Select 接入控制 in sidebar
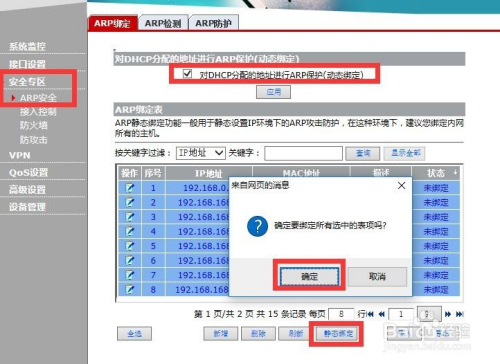The height and width of the screenshot is (364, 500). point(38,112)
